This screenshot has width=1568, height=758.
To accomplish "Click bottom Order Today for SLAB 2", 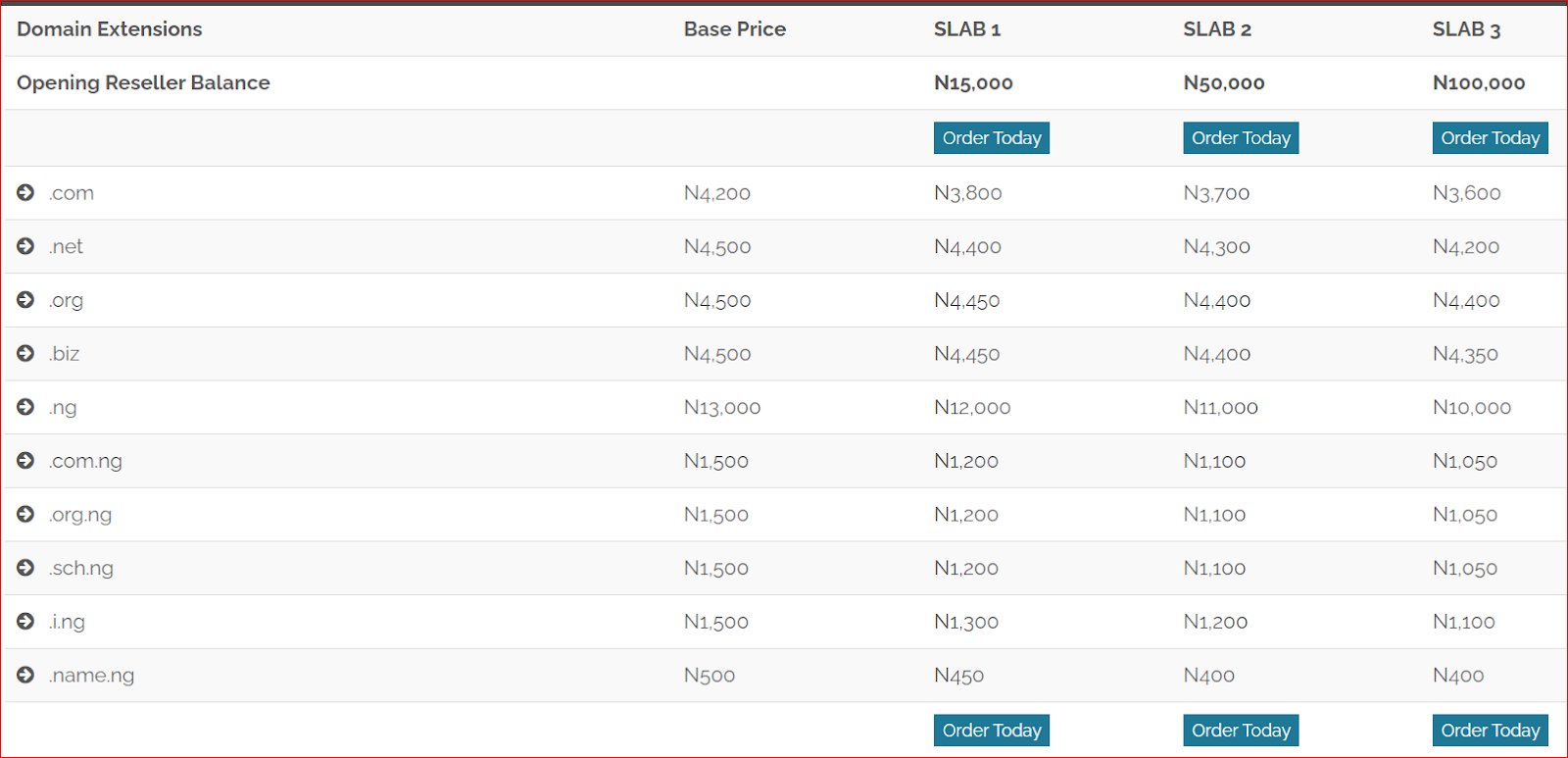I will pyautogui.click(x=1241, y=731).
